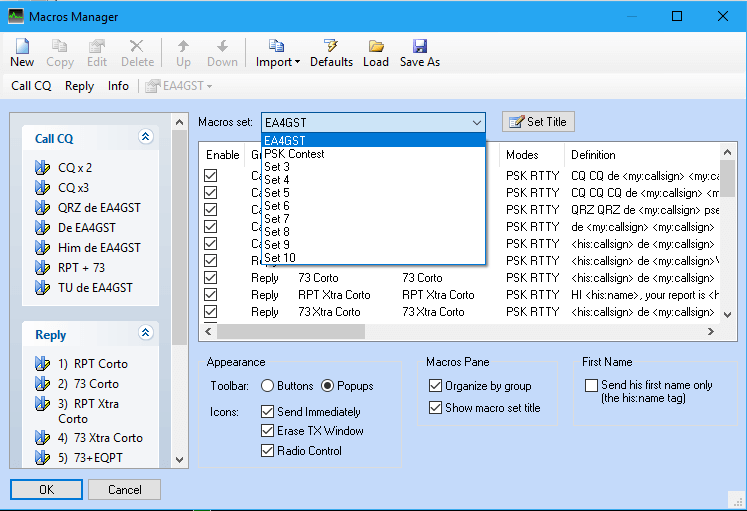Click the Edit macro toolbar icon
The image size is (747, 511).
[x=97, y=53]
